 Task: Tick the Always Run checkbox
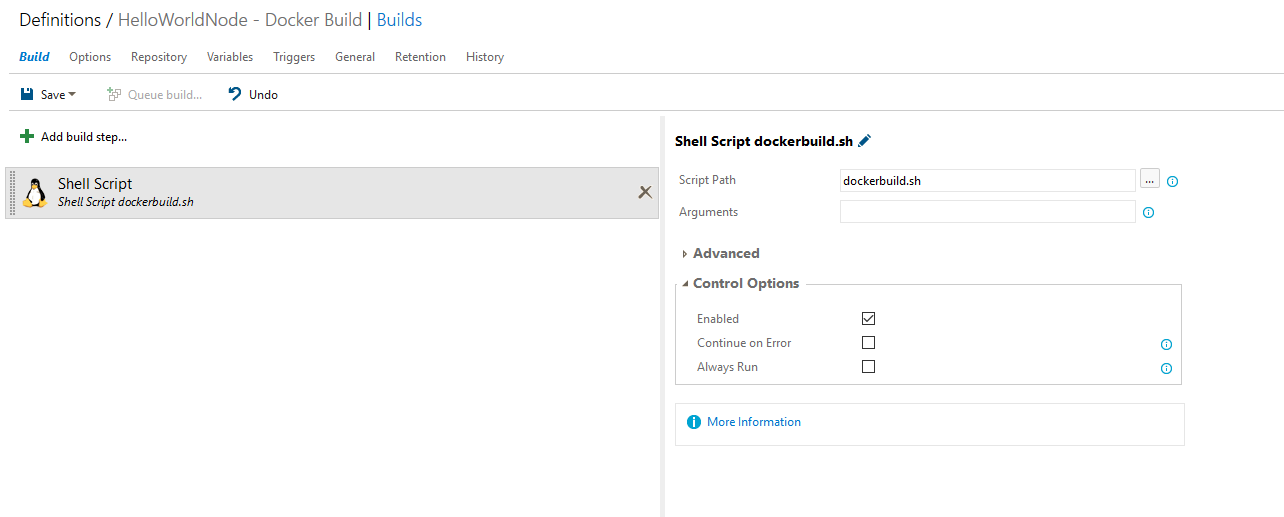point(868,366)
